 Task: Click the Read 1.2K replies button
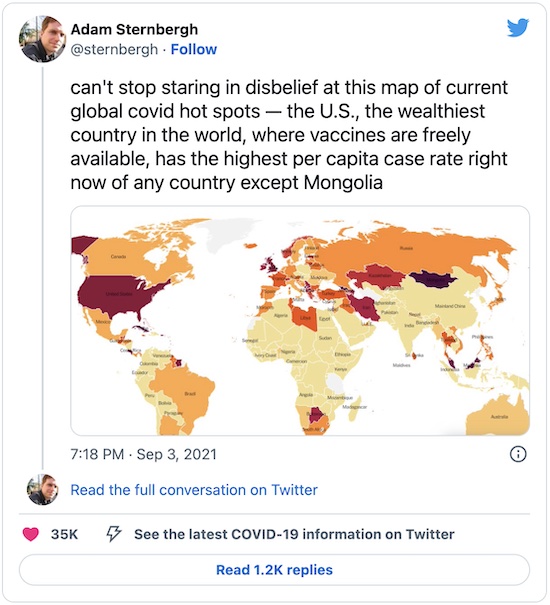coord(274,570)
